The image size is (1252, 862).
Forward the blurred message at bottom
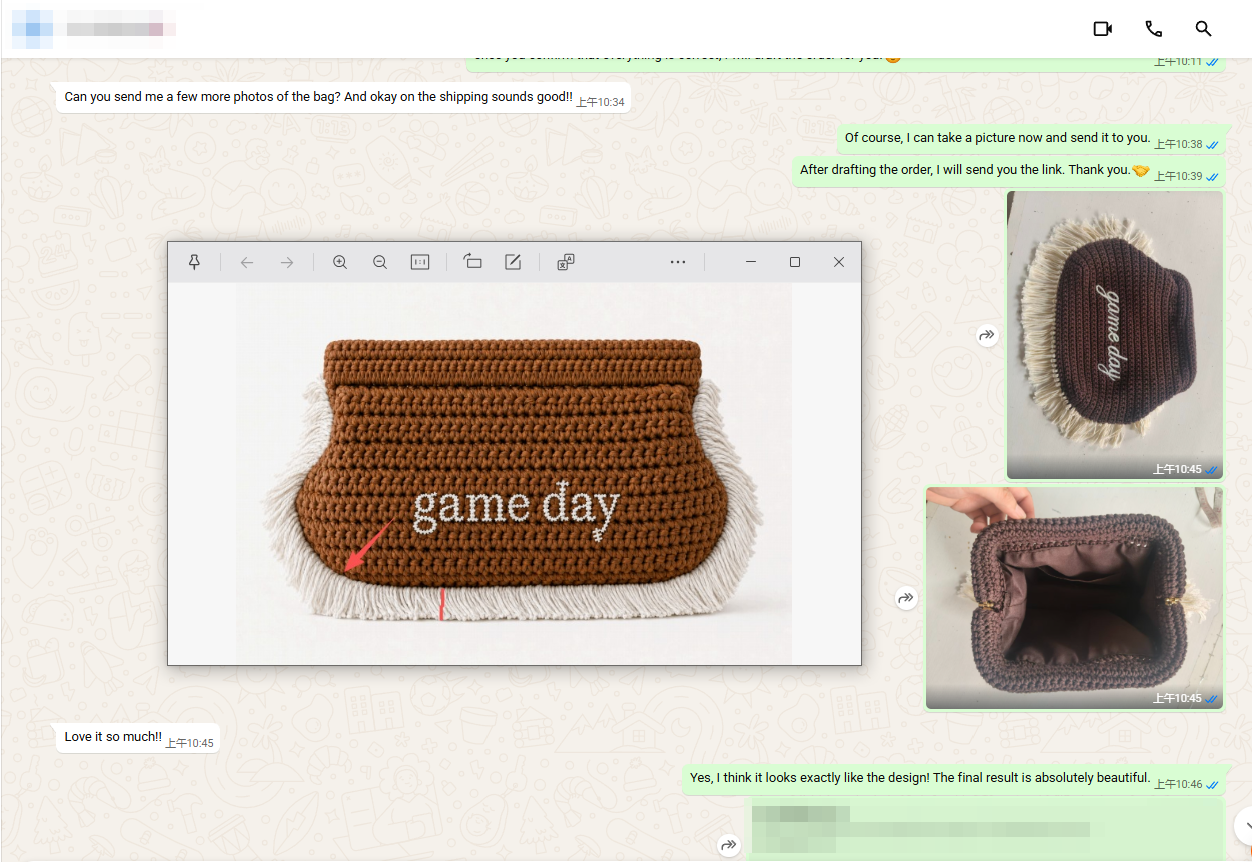[x=728, y=846]
